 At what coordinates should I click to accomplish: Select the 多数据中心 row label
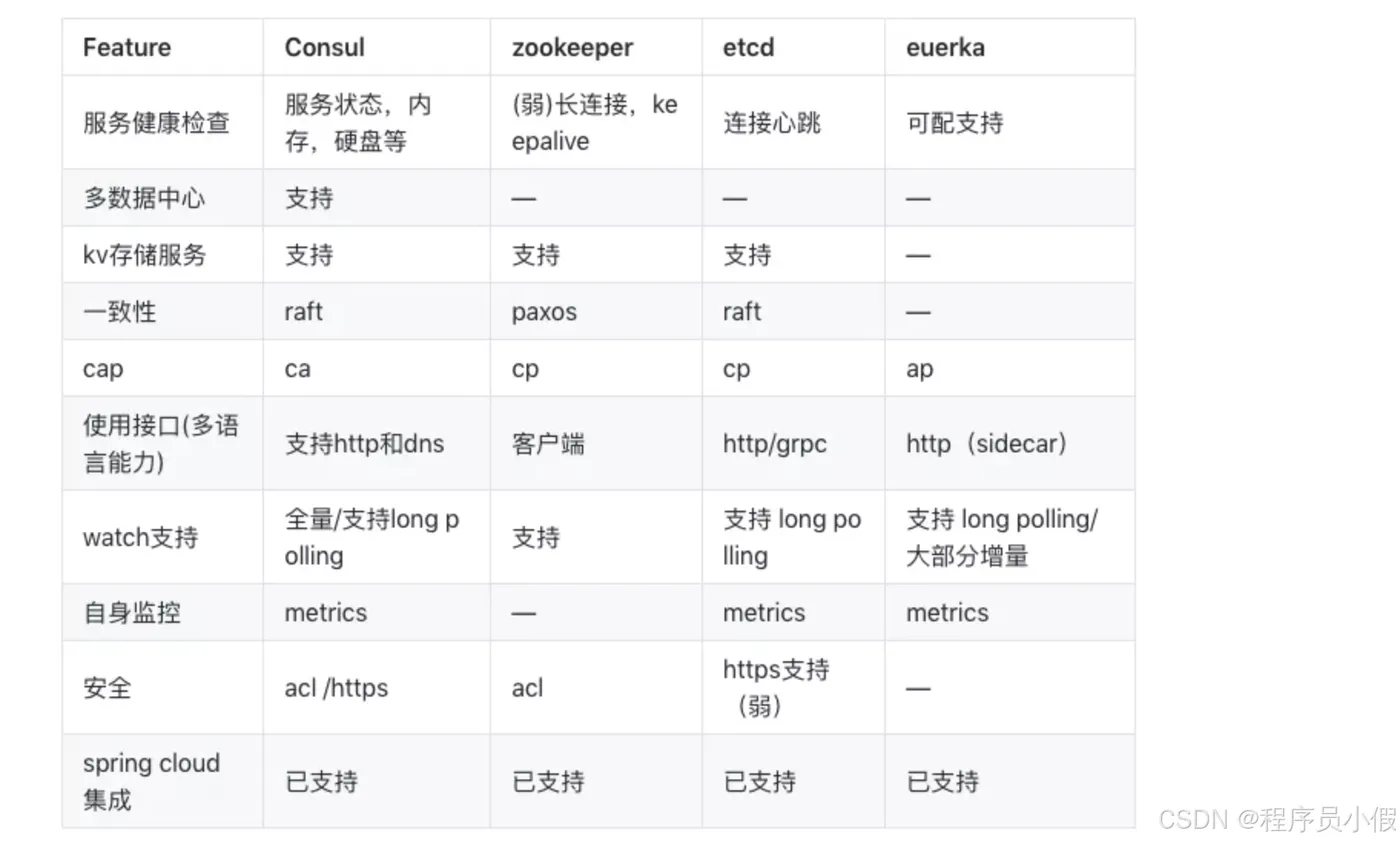coord(144,198)
